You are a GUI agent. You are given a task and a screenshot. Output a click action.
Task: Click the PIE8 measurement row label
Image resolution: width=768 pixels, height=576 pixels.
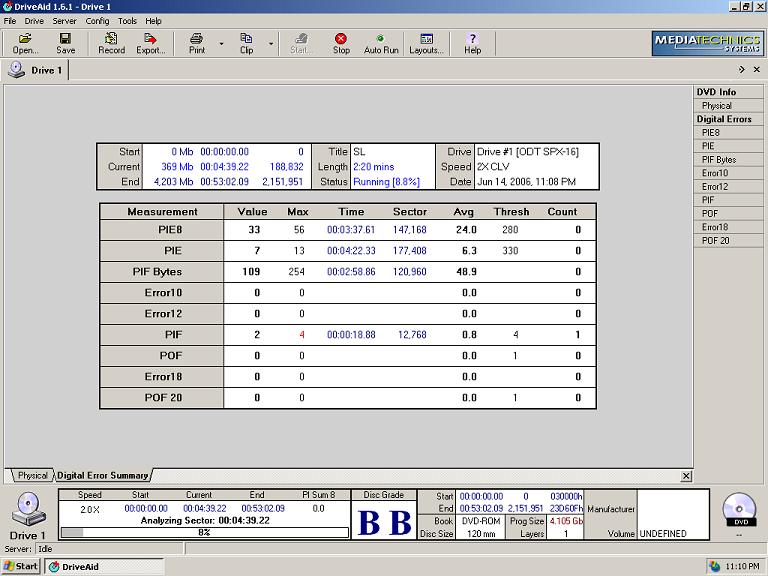[162, 230]
